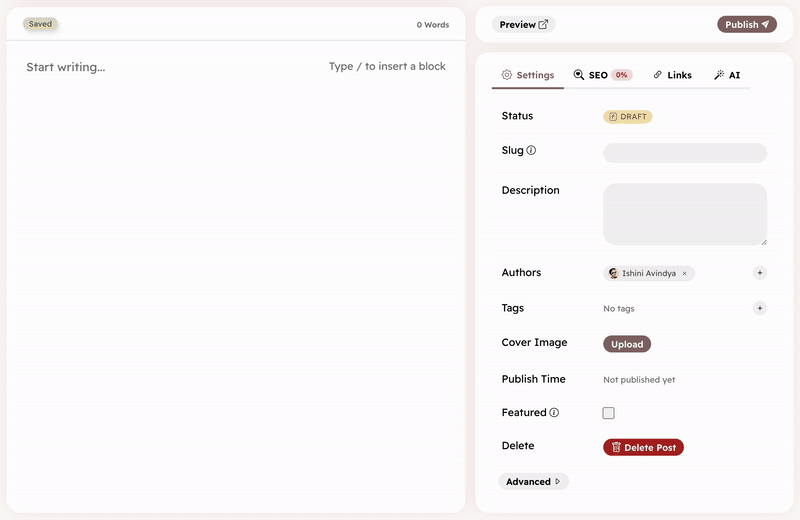Screen dimensions: 800x520
Task: Click the info icon beside Featured
Action: (x=554, y=413)
